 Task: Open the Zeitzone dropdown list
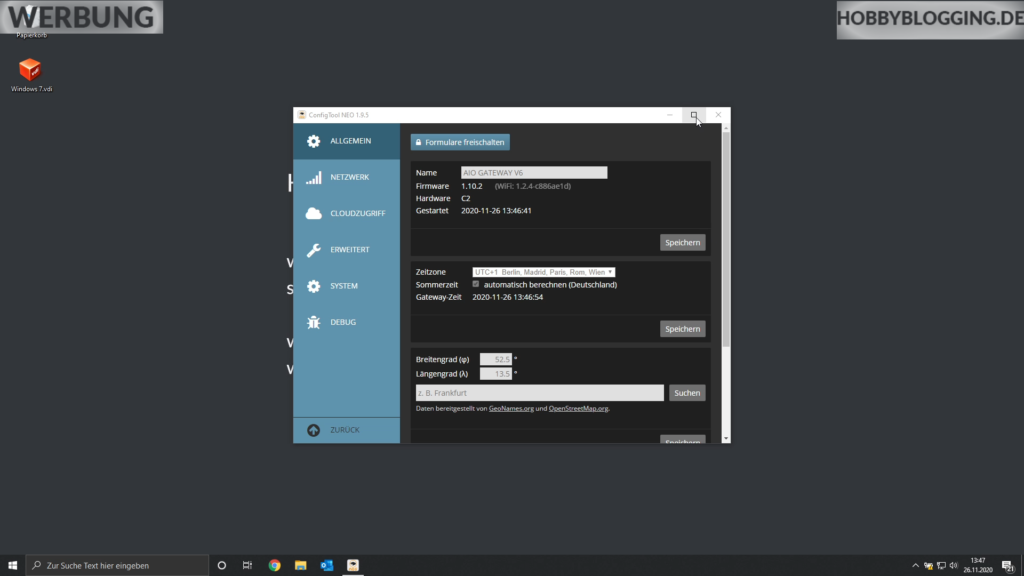point(544,271)
